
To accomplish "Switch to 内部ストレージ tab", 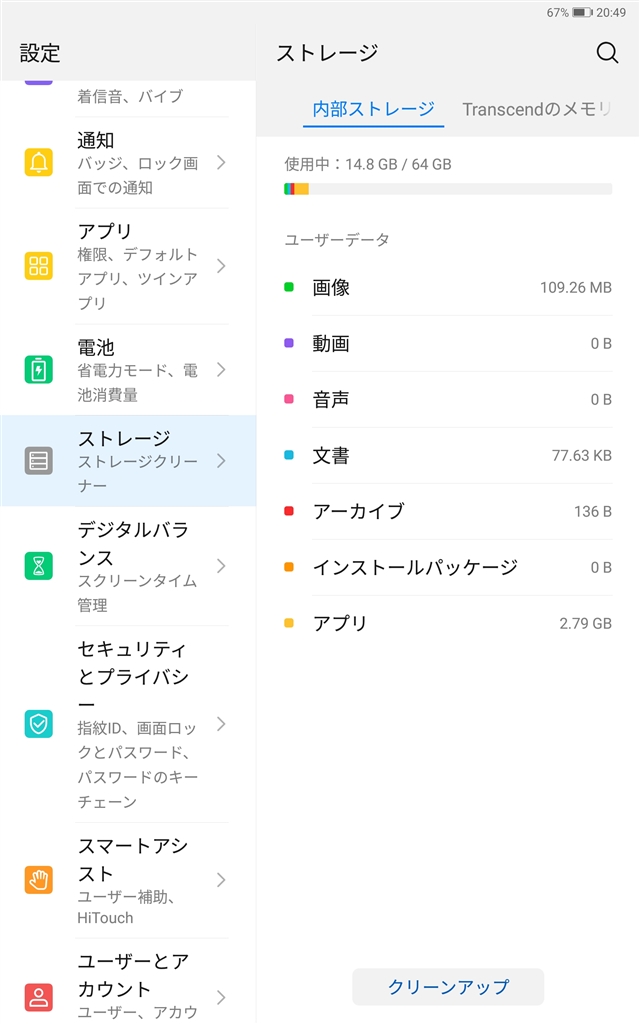I will pos(373,109).
